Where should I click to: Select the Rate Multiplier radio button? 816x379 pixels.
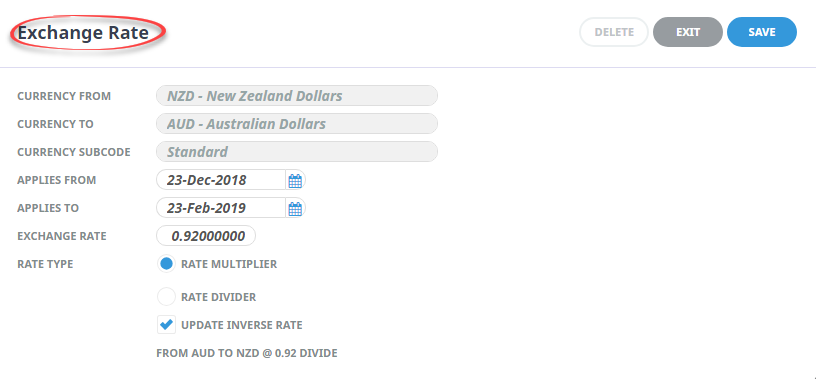click(166, 264)
